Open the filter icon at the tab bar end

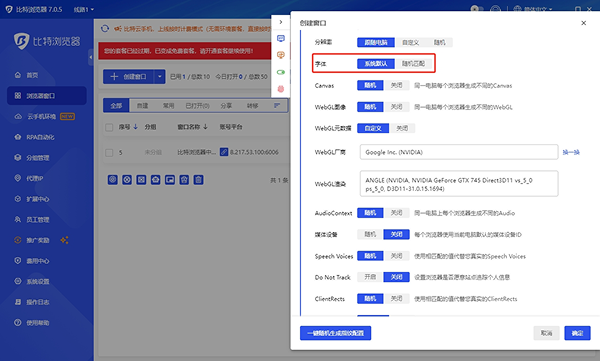pos(277,106)
